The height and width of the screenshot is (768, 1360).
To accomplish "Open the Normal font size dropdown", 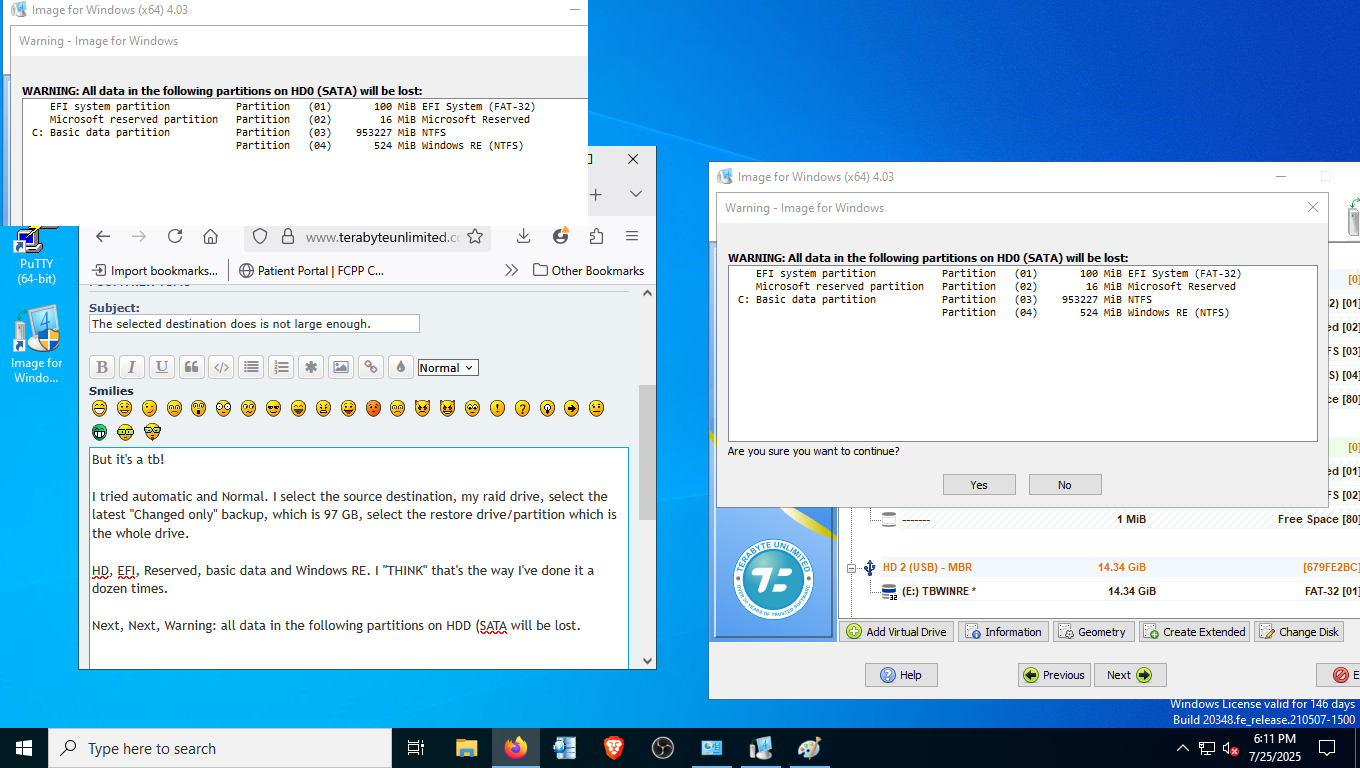I will coord(448,368).
